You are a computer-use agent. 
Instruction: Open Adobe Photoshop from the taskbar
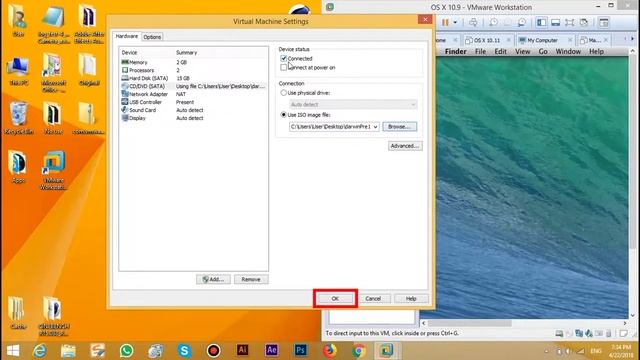[301, 350]
